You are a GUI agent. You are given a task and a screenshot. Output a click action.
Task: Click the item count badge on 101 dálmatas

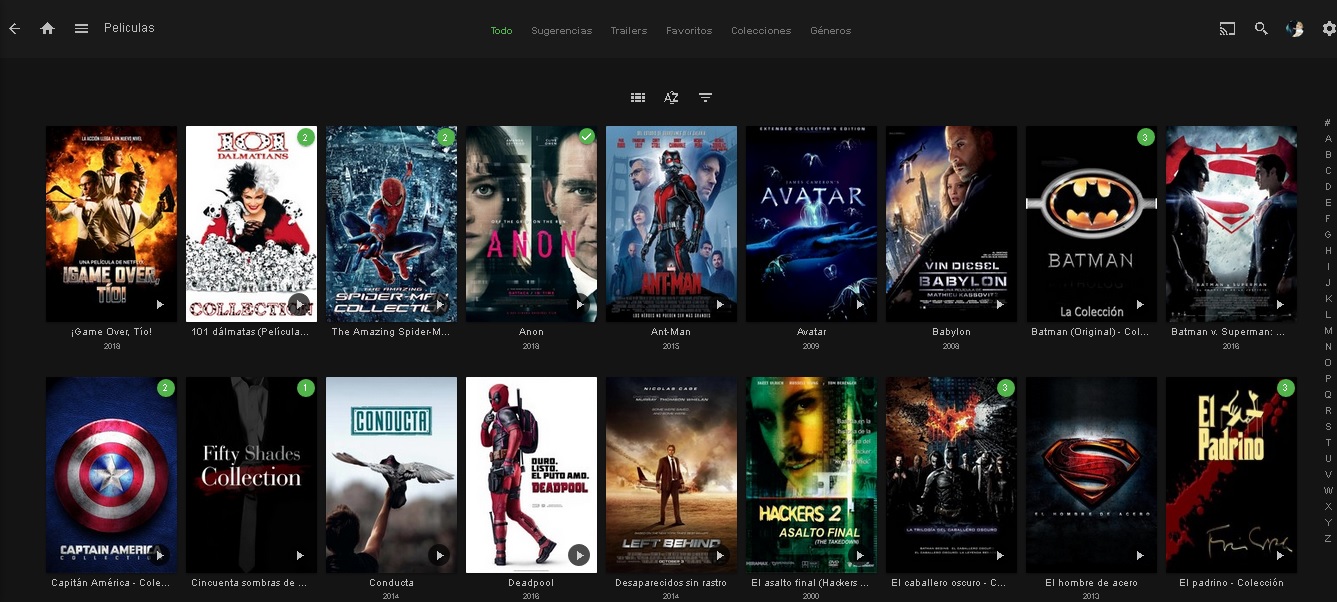[x=306, y=137]
